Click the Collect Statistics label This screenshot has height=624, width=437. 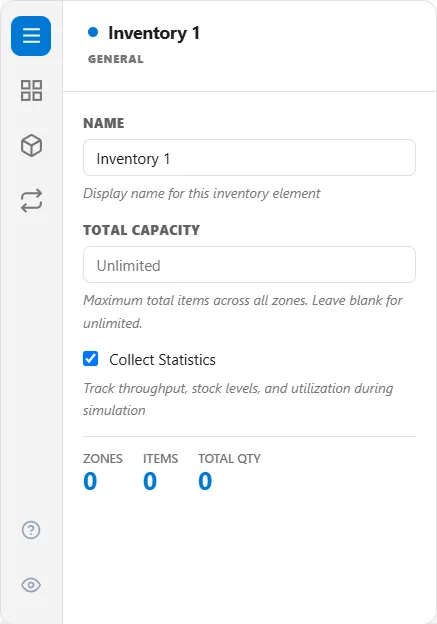162,360
